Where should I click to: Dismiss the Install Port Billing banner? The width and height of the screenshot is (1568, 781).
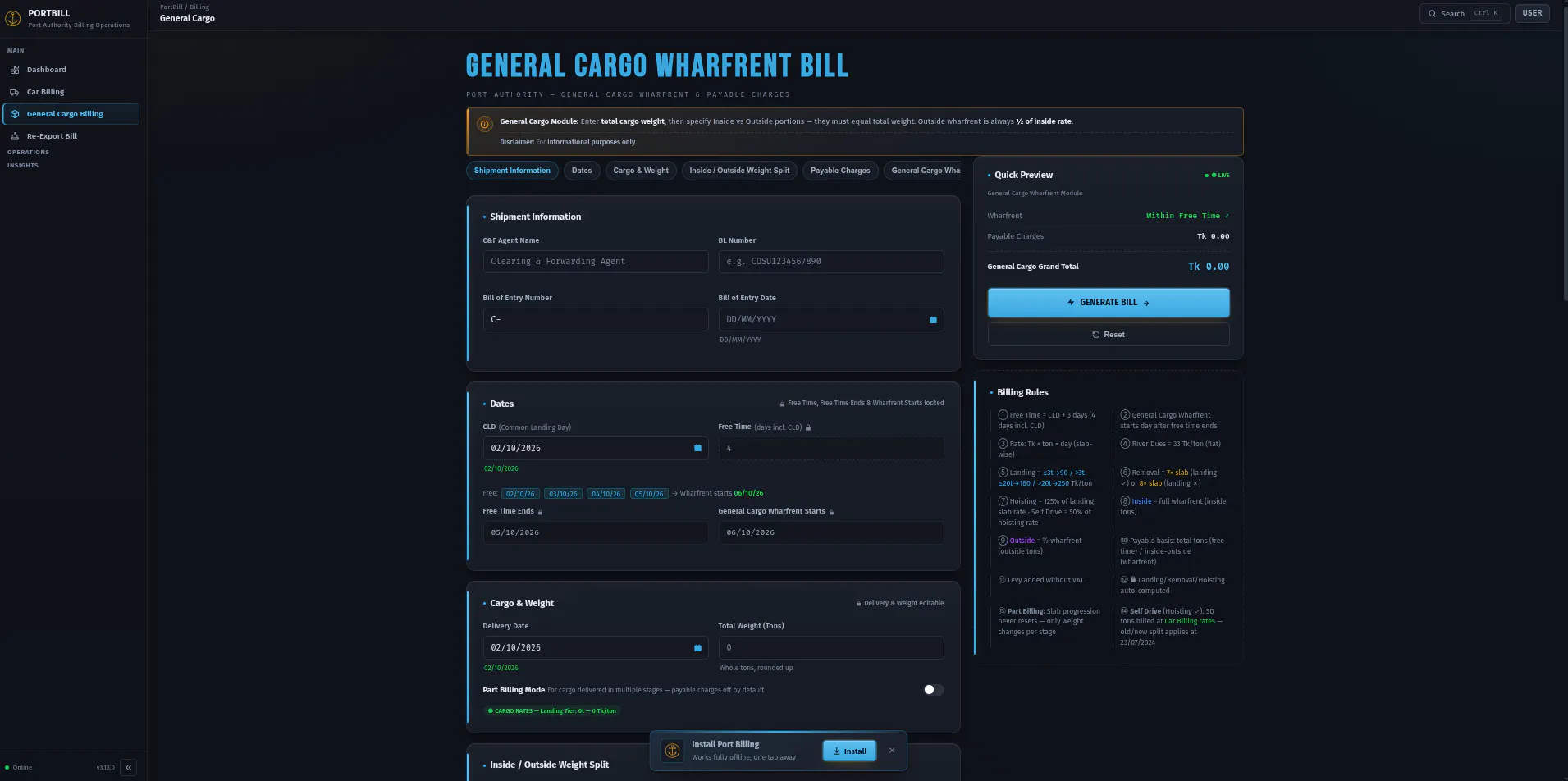tap(892, 751)
